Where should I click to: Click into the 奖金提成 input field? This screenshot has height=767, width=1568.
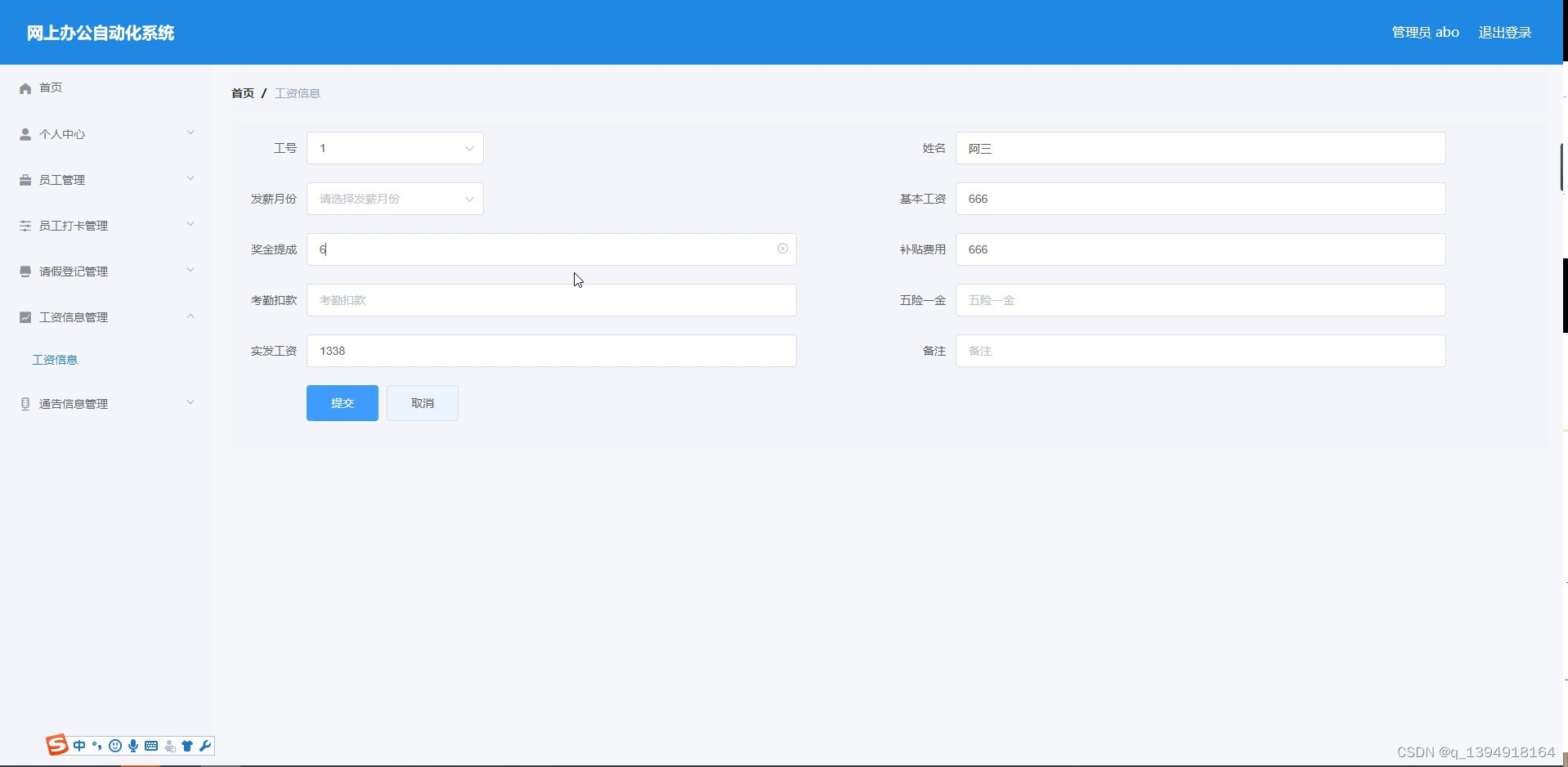tap(552, 249)
